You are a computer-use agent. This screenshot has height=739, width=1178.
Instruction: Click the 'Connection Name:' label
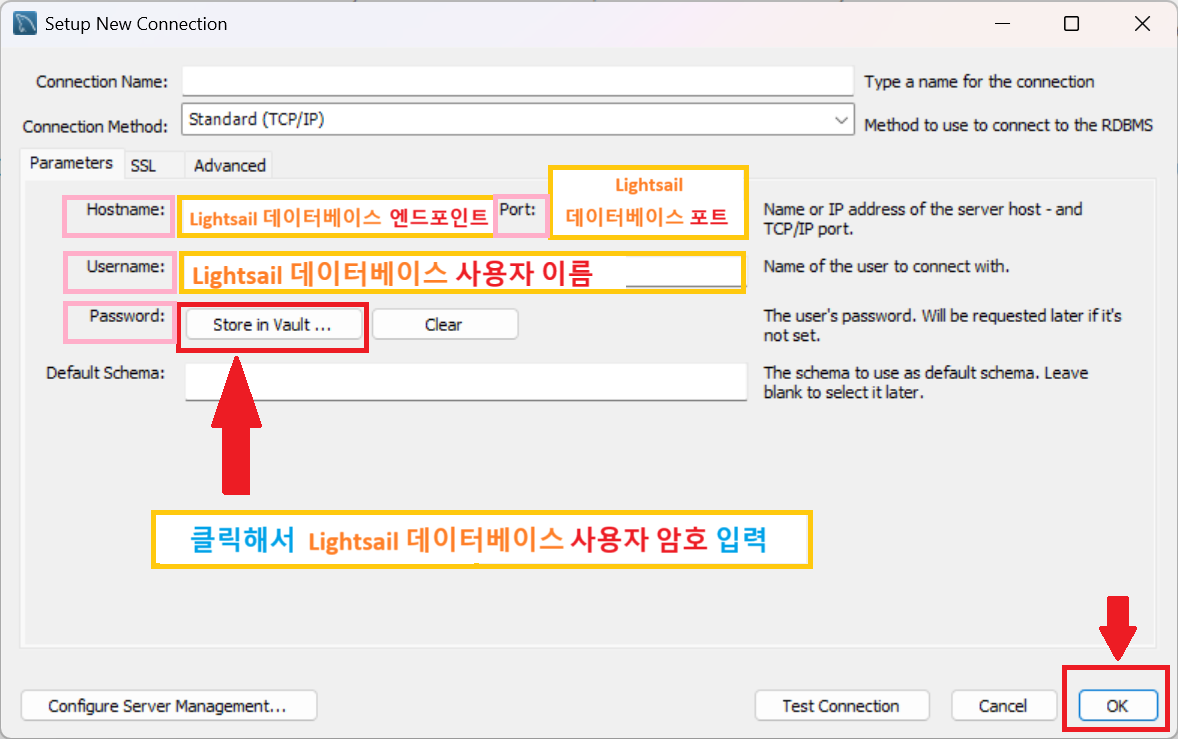point(102,82)
